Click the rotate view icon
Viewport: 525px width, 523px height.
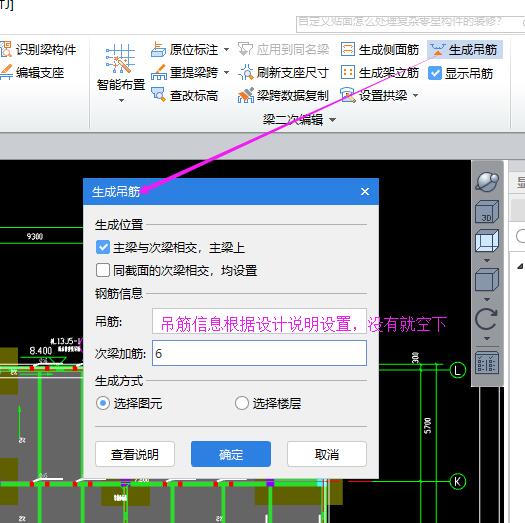click(x=487, y=319)
